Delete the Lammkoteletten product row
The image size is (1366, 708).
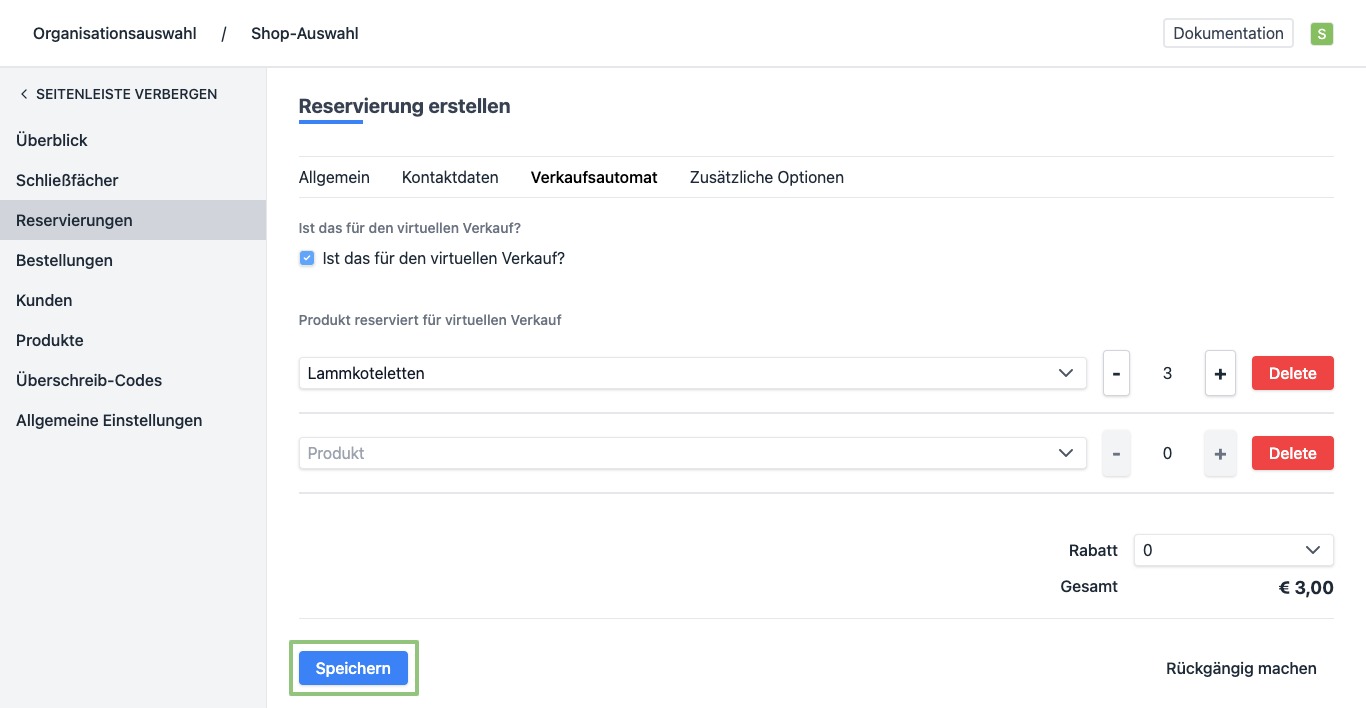[1292, 373]
